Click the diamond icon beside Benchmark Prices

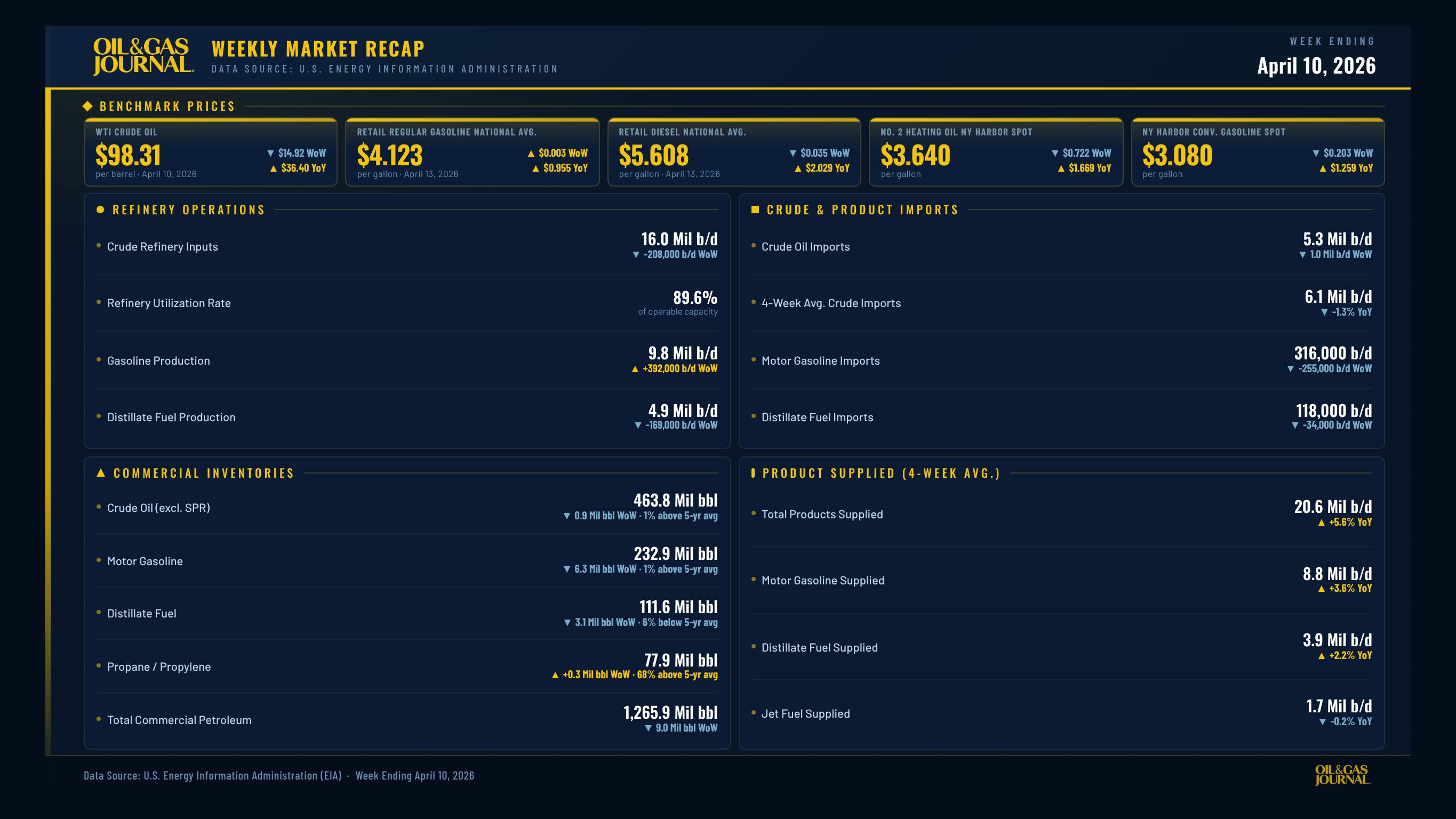click(x=87, y=106)
